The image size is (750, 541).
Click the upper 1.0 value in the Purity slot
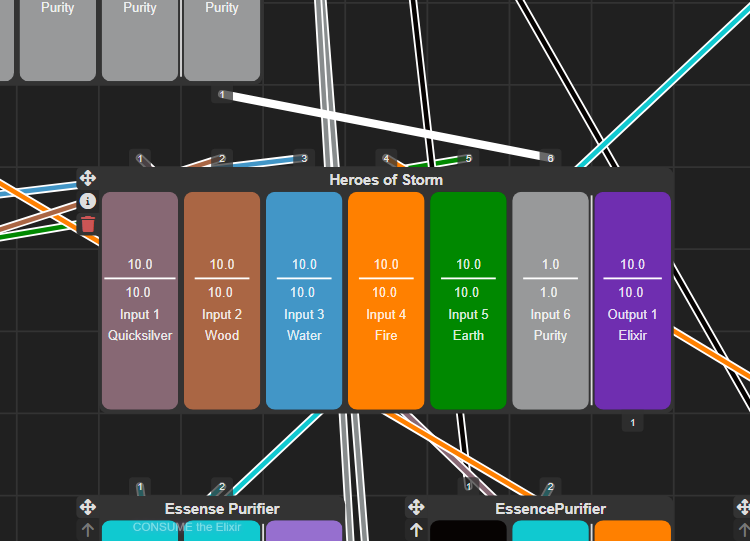[x=551, y=265]
